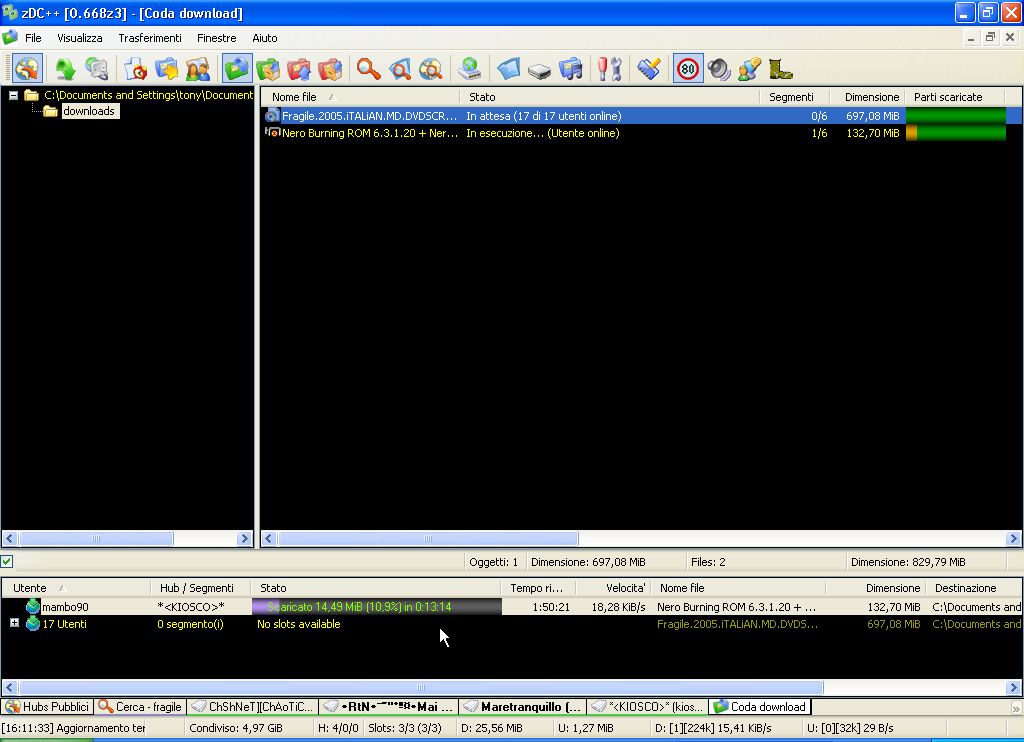Viewport: 1024px width, 742px height.
Task: Switch to the Cerca - fragile tab
Action: point(140,707)
